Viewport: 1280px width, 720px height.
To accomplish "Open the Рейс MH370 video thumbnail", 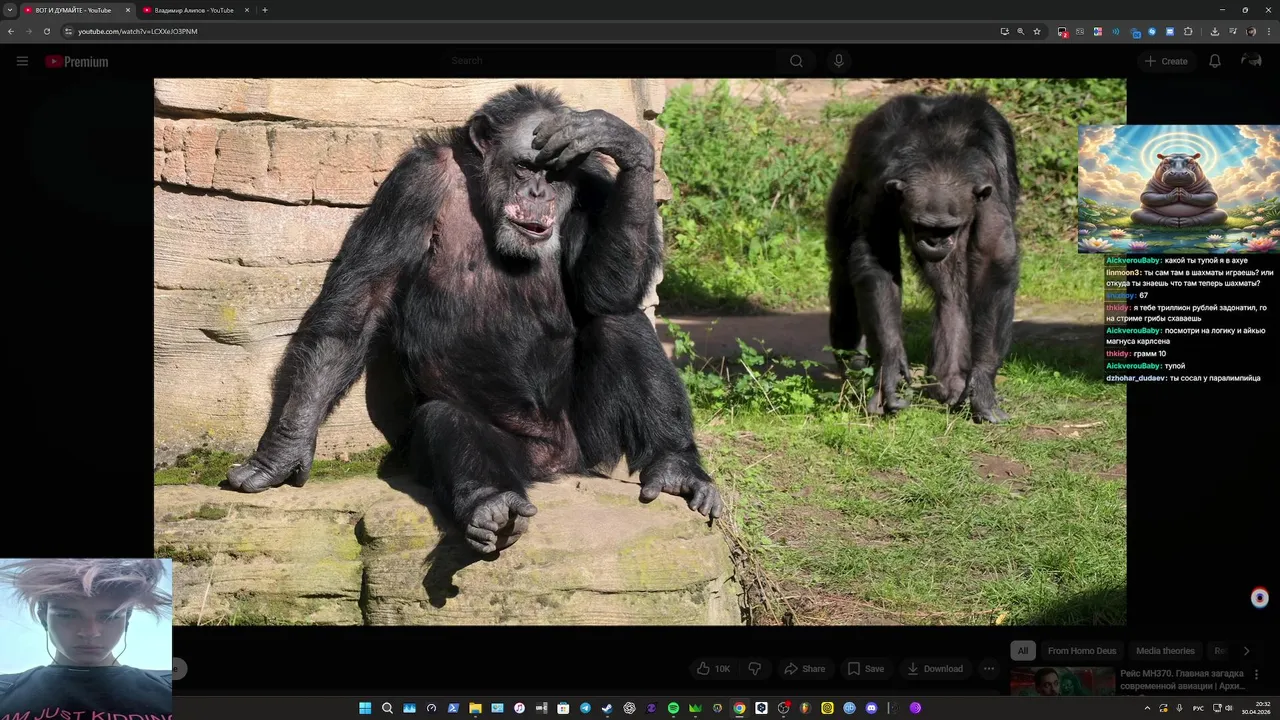I will coord(1062,681).
